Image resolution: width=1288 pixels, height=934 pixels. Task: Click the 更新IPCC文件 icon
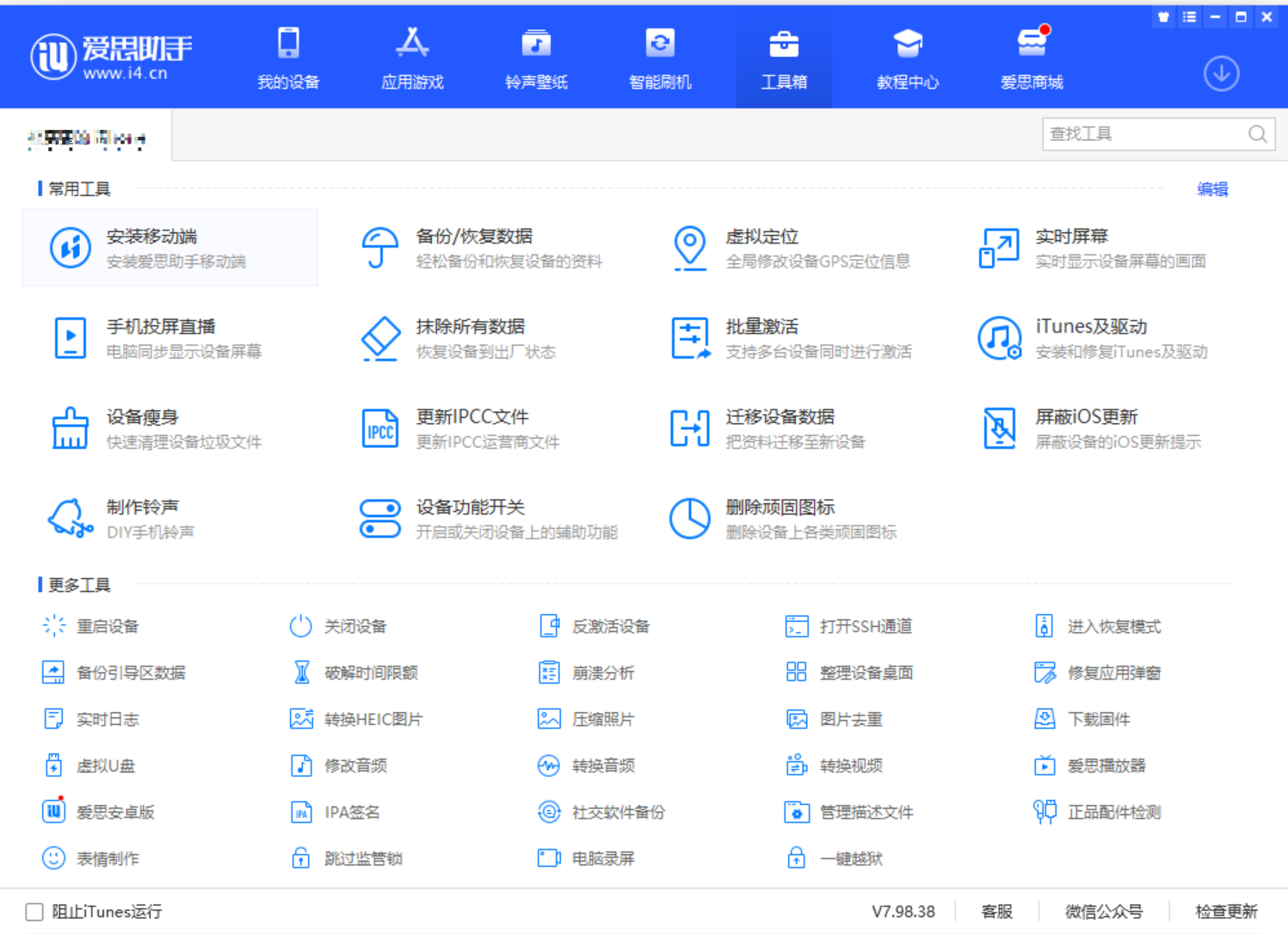click(380, 428)
